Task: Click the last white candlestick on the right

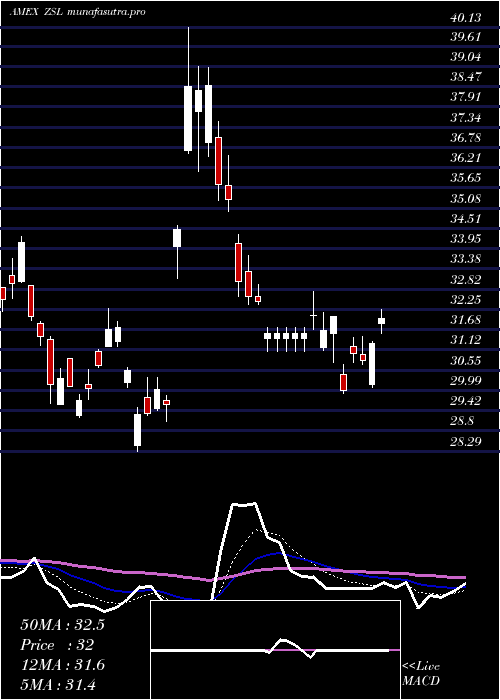Action: click(381, 321)
